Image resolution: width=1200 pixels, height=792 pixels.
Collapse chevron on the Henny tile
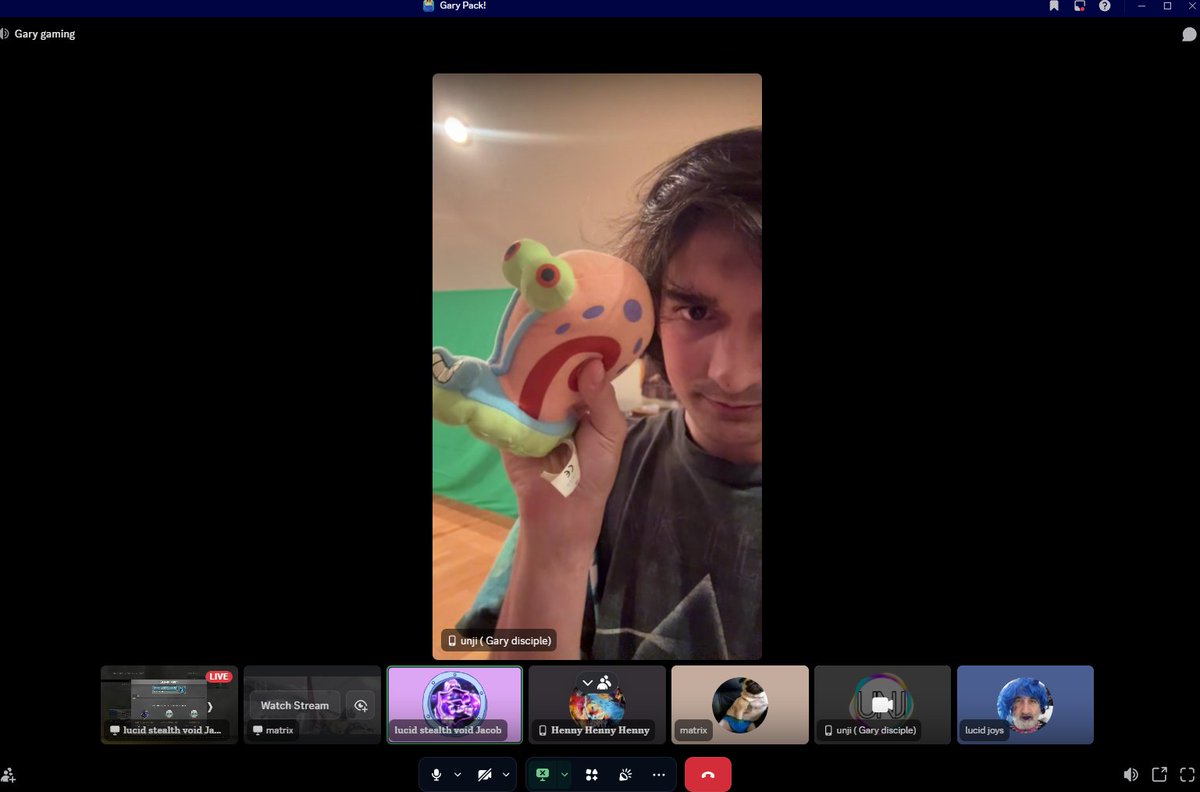(588, 683)
